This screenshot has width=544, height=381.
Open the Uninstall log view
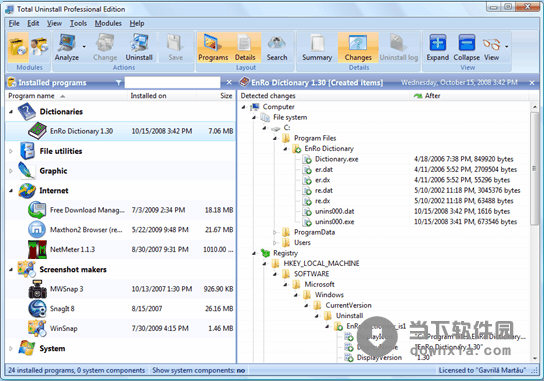(398, 48)
